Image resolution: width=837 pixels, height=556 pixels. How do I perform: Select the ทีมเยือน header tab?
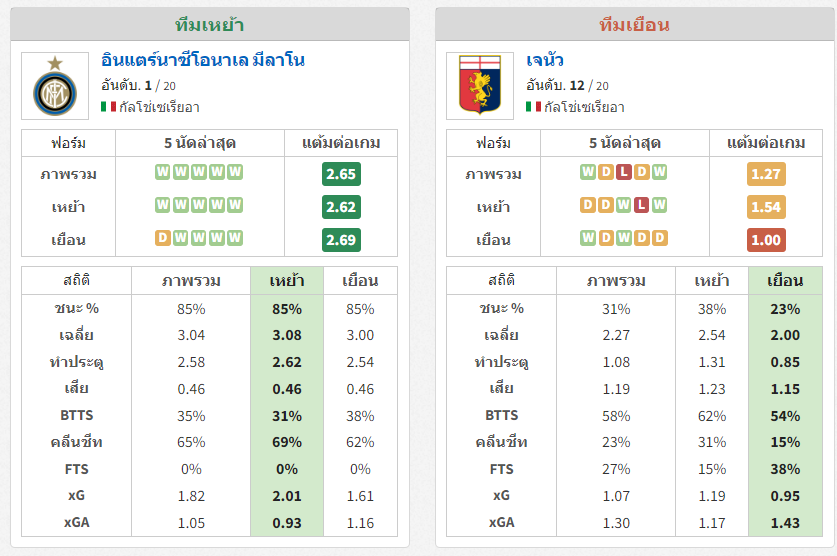pos(634,25)
